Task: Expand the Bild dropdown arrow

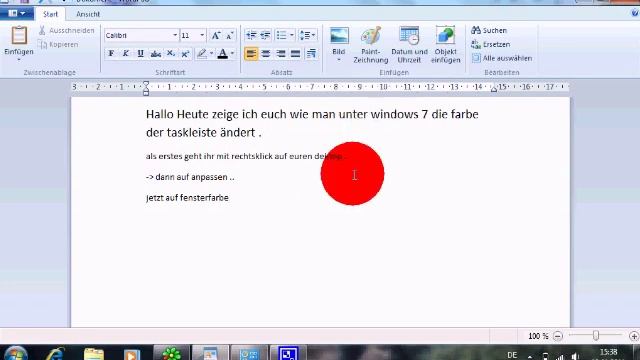Action: pos(339,60)
